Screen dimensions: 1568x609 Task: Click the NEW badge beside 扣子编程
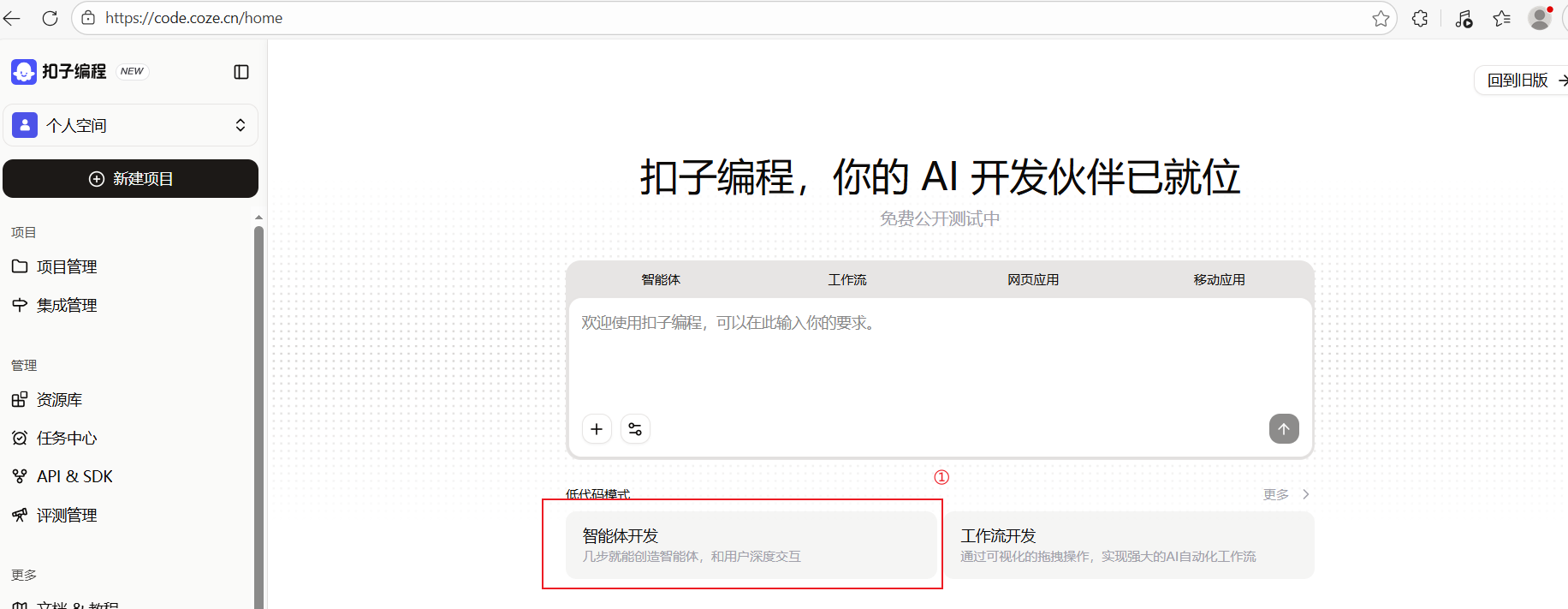133,72
